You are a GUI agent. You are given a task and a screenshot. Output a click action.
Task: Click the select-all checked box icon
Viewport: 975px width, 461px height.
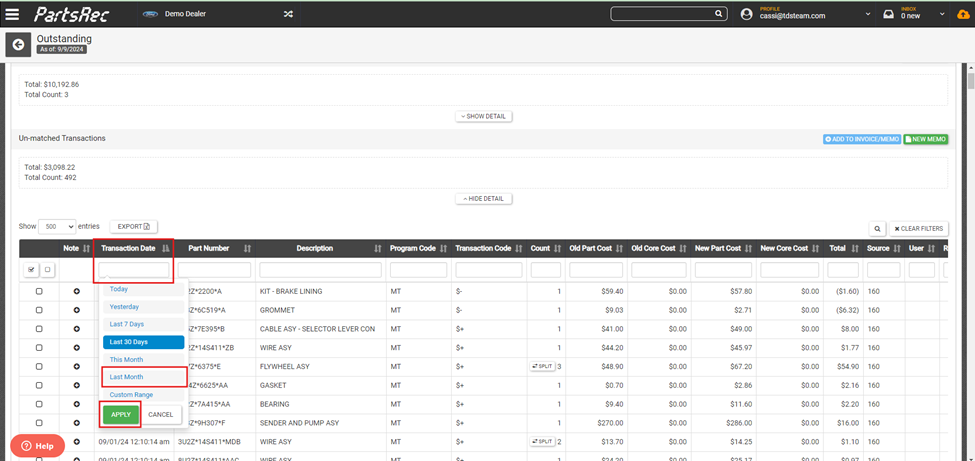click(x=31, y=269)
